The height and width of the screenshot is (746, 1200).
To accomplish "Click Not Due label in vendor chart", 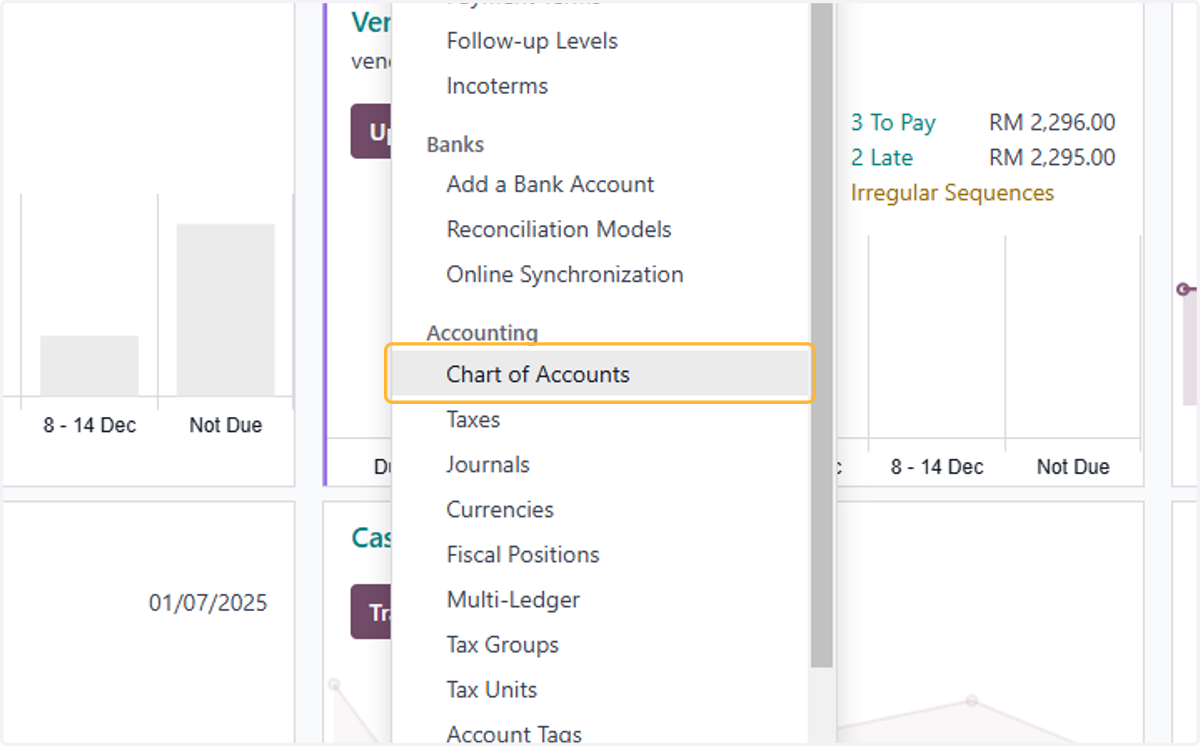I will 1073,467.
